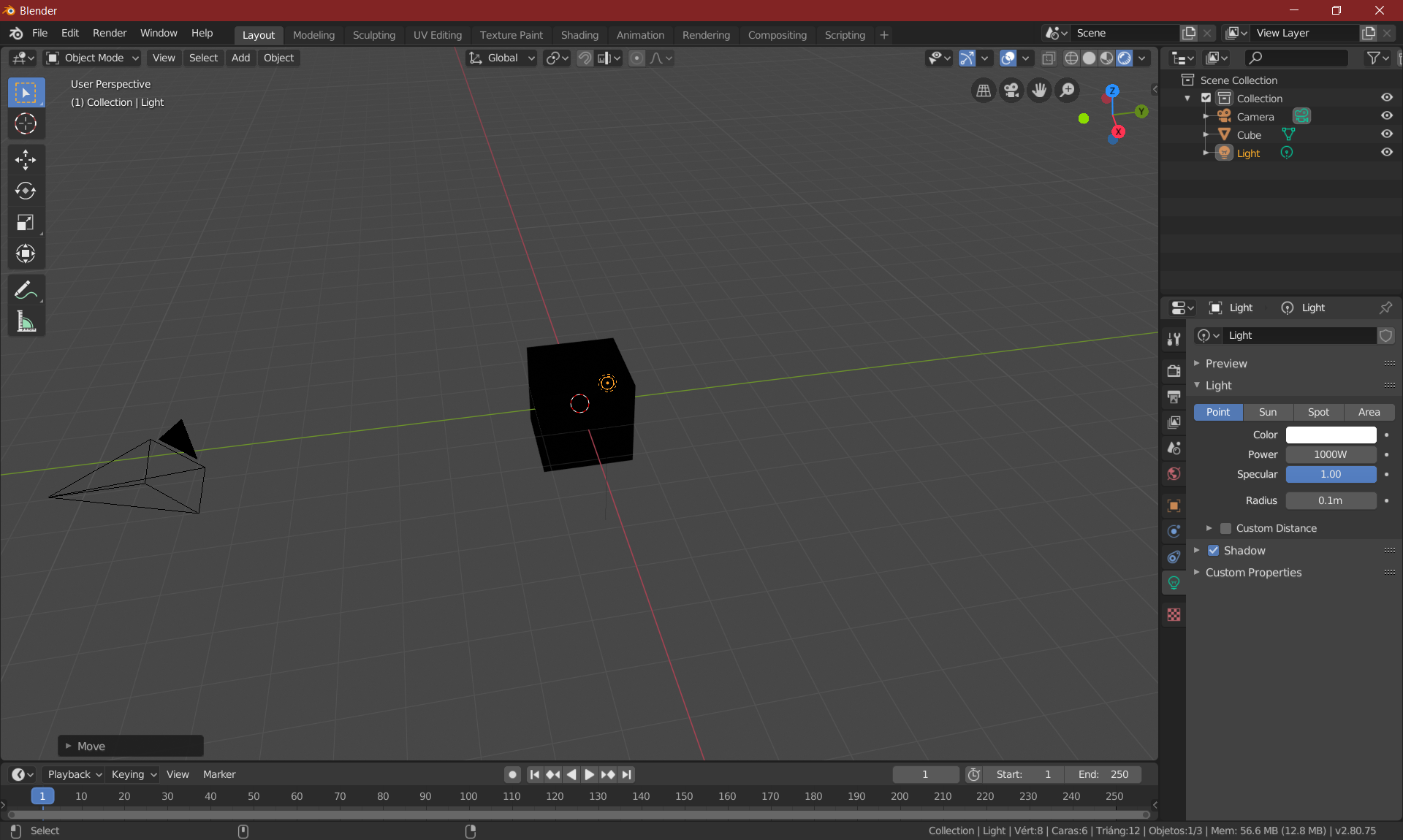Open the Edit menu

coord(70,34)
